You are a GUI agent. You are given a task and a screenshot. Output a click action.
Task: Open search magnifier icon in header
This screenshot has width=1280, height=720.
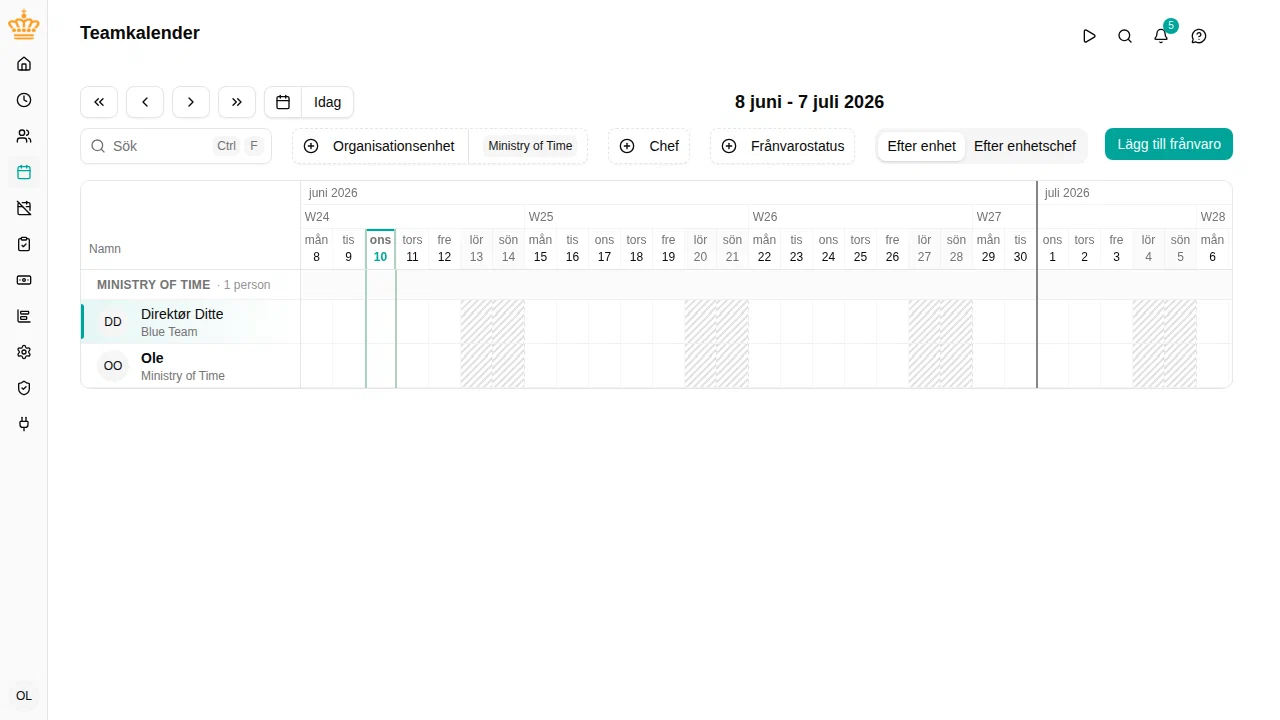1125,36
